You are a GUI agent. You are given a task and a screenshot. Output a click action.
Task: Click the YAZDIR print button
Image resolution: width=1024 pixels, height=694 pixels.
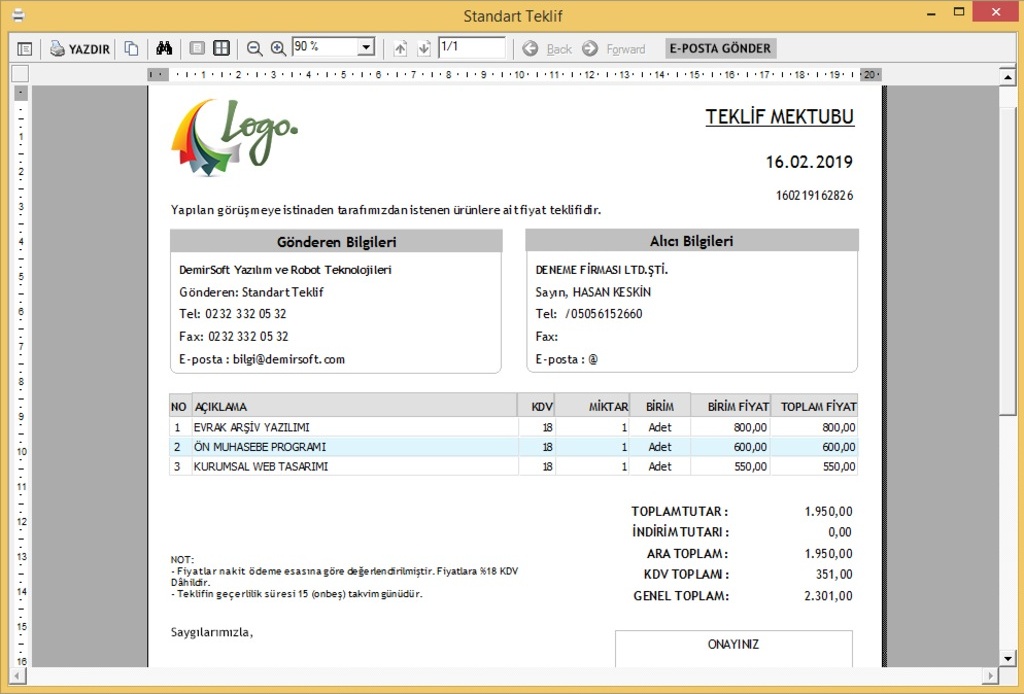click(80, 48)
